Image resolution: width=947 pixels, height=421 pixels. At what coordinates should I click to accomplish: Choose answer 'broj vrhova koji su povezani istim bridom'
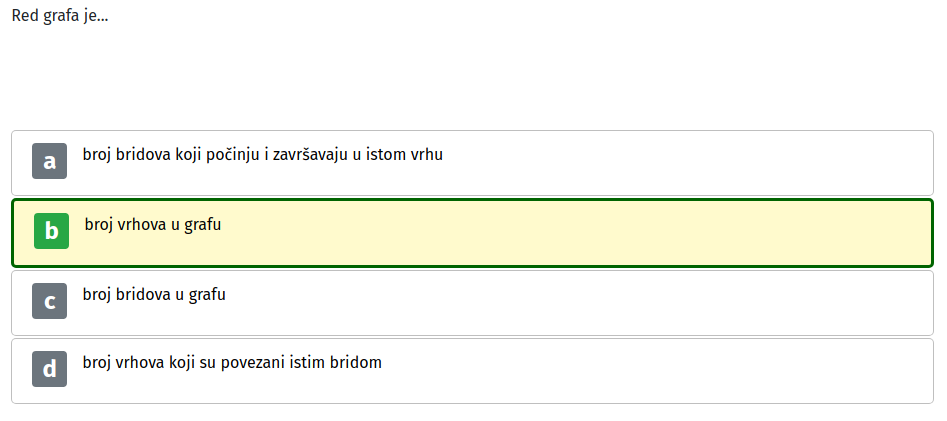tap(232, 362)
